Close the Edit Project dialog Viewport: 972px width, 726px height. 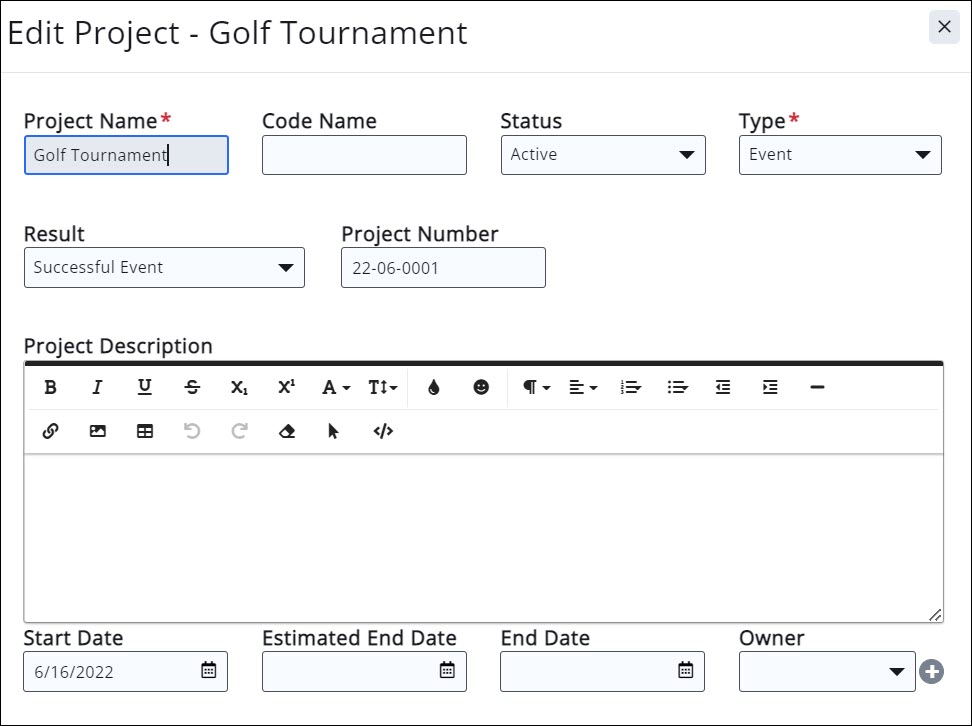click(944, 27)
